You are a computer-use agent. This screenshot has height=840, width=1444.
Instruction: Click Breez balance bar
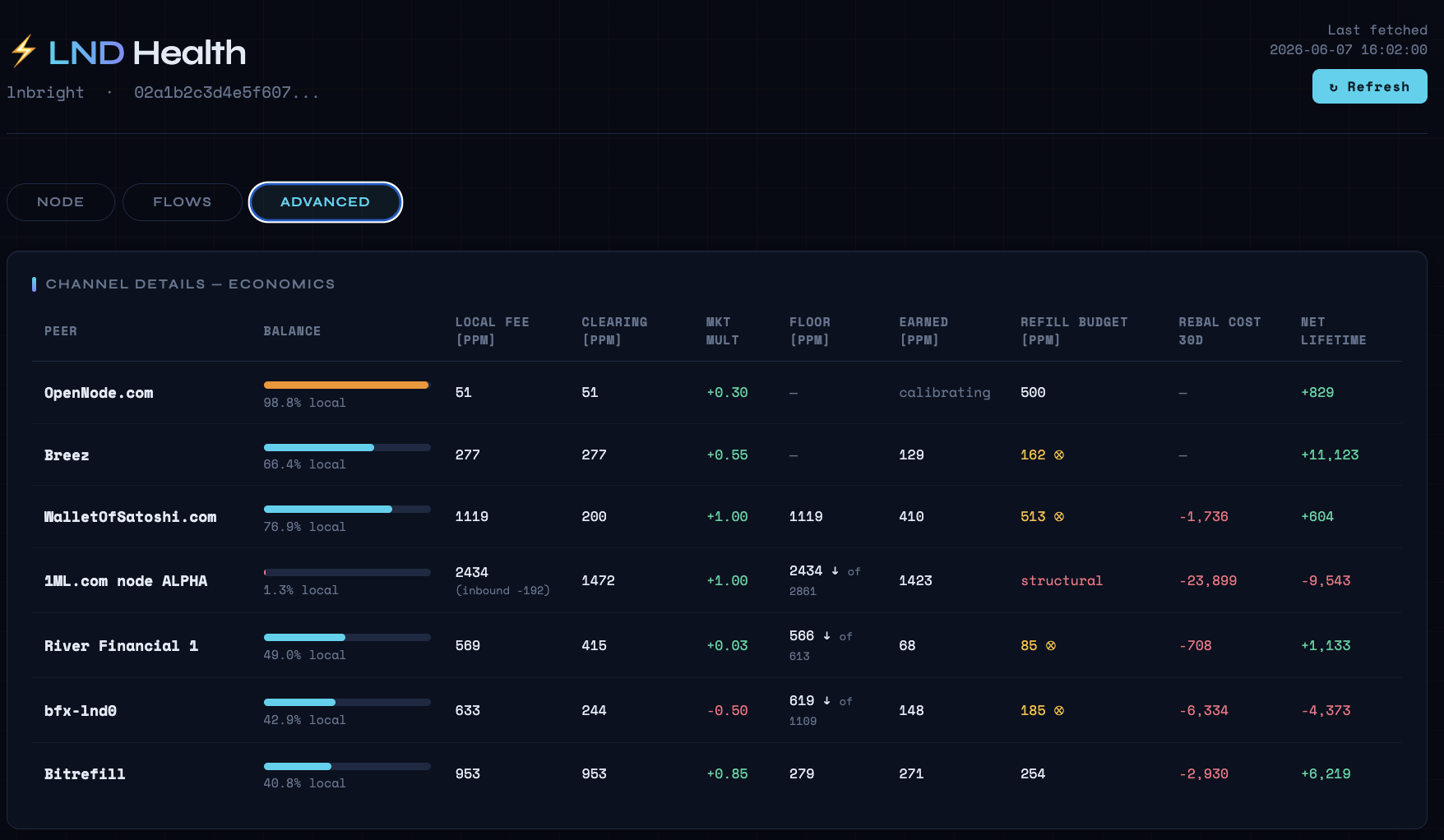pyautogui.click(x=347, y=447)
